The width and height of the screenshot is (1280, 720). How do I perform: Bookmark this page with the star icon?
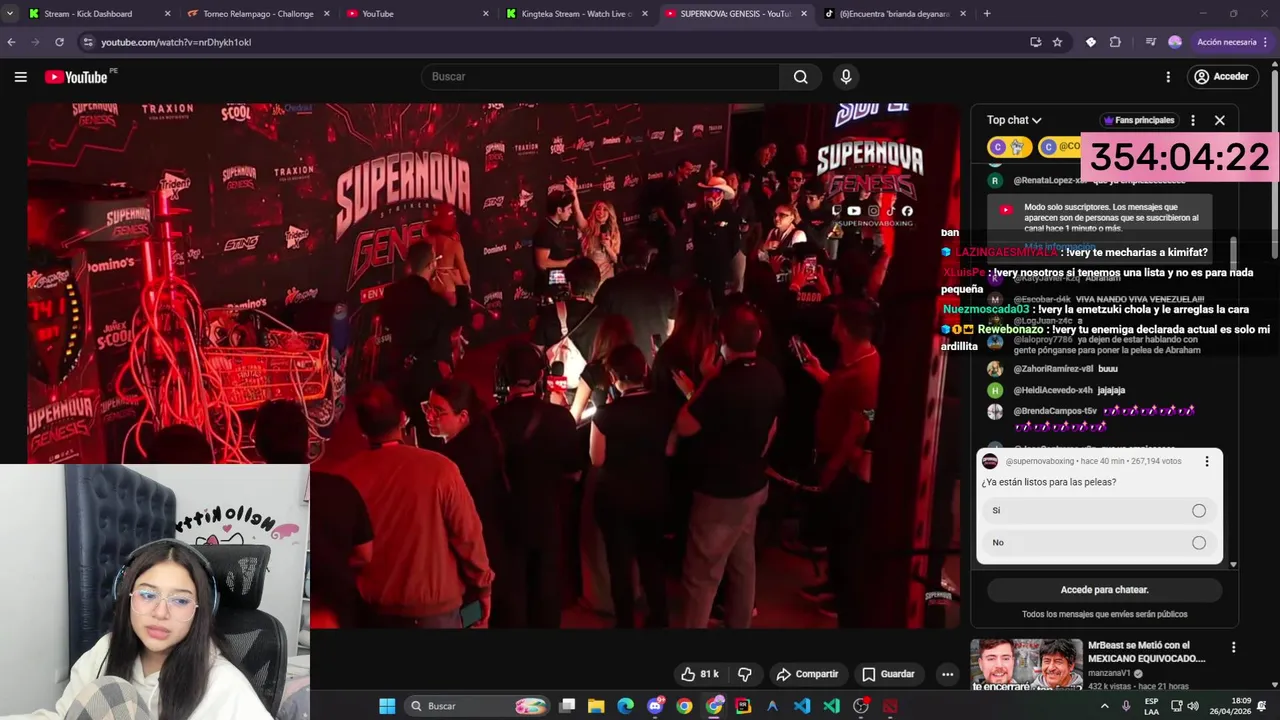point(1057,42)
